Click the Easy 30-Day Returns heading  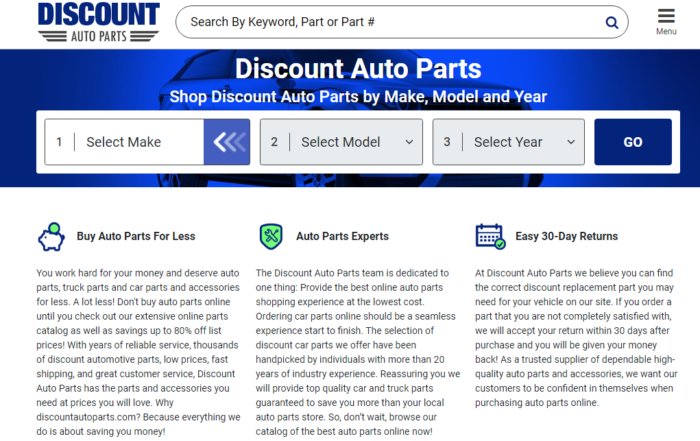tap(567, 236)
